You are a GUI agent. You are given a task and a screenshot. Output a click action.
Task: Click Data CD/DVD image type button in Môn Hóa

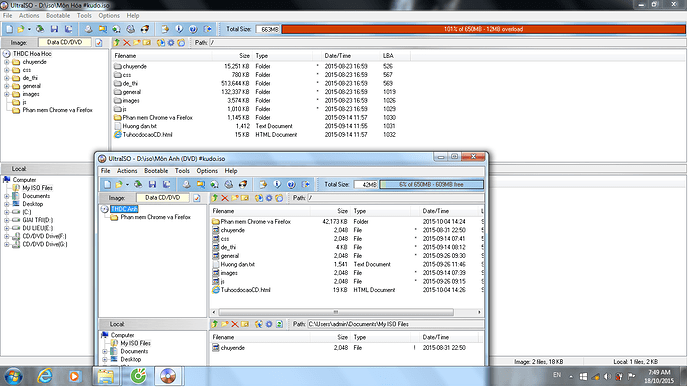click(x=65, y=42)
